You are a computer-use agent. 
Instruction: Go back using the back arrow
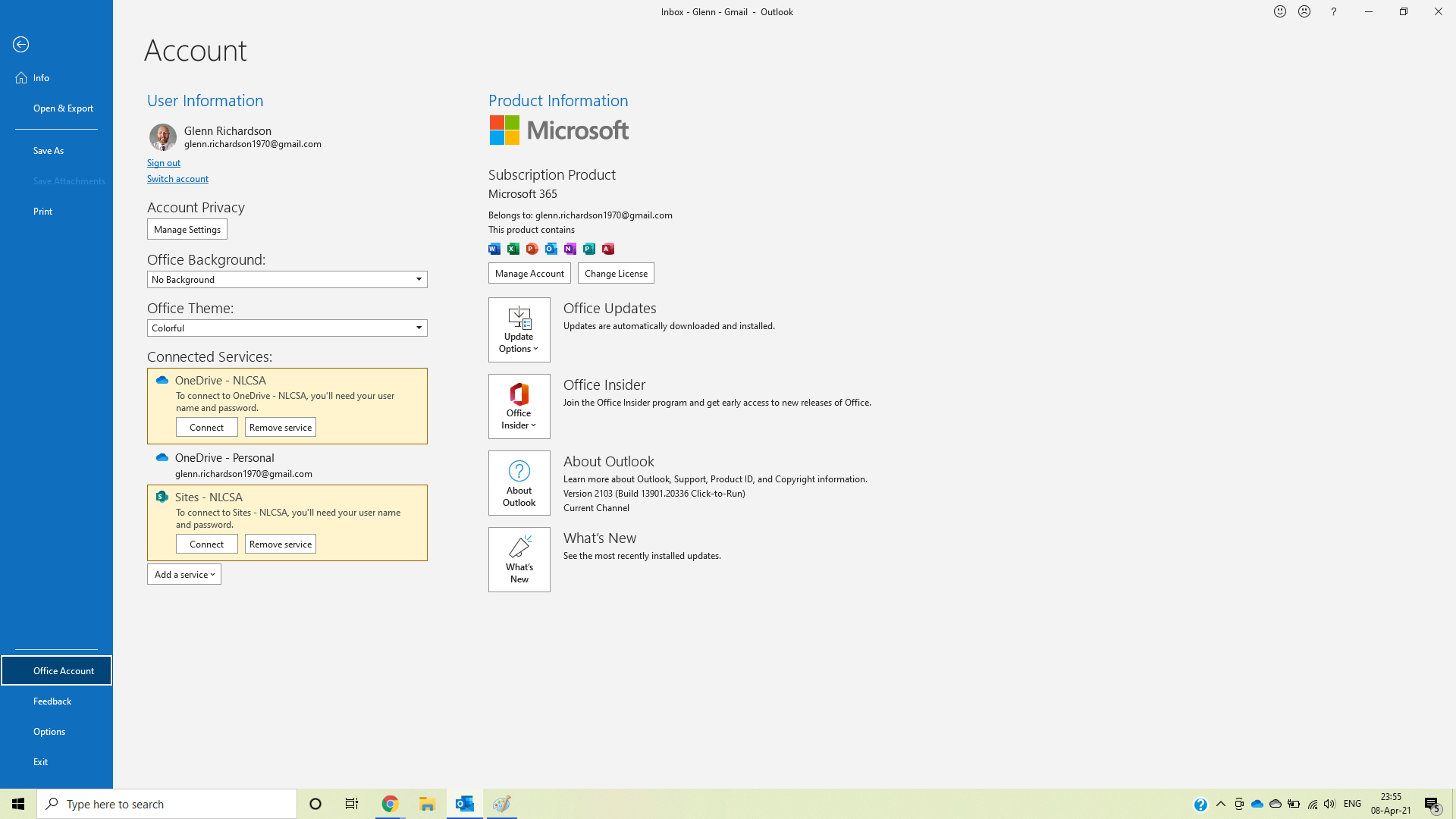tap(20, 45)
